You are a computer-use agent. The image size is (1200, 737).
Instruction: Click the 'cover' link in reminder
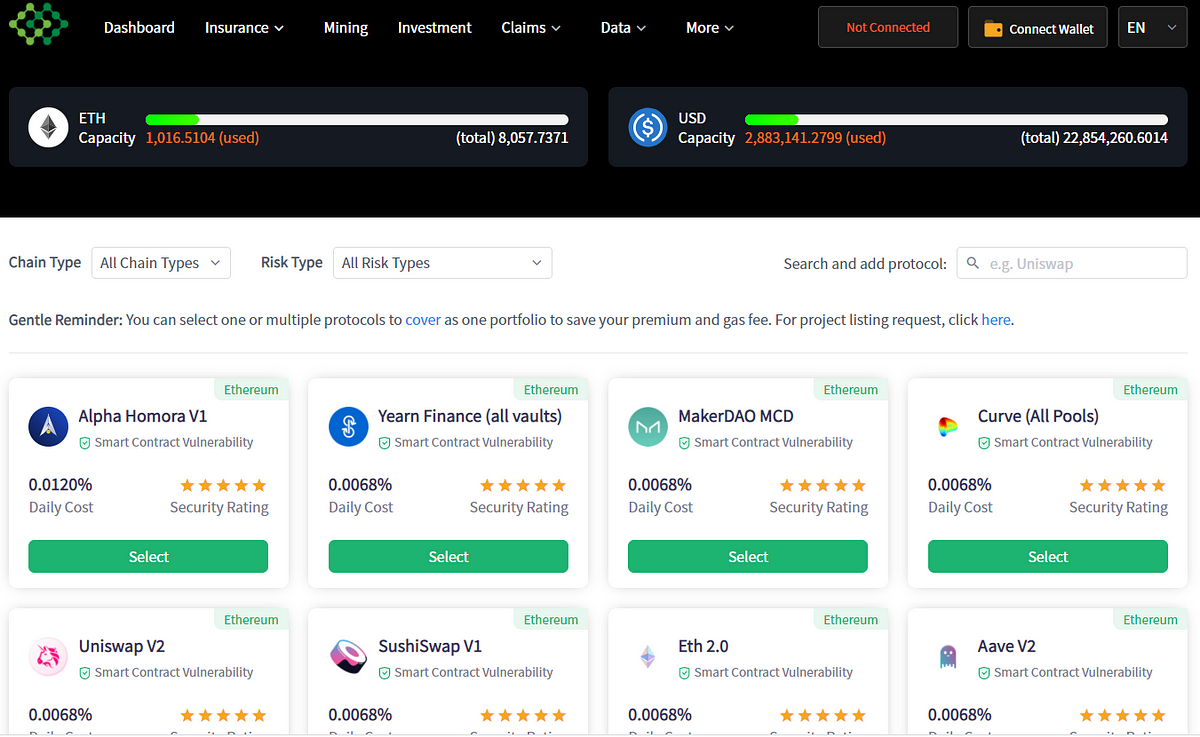pos(423,320)
